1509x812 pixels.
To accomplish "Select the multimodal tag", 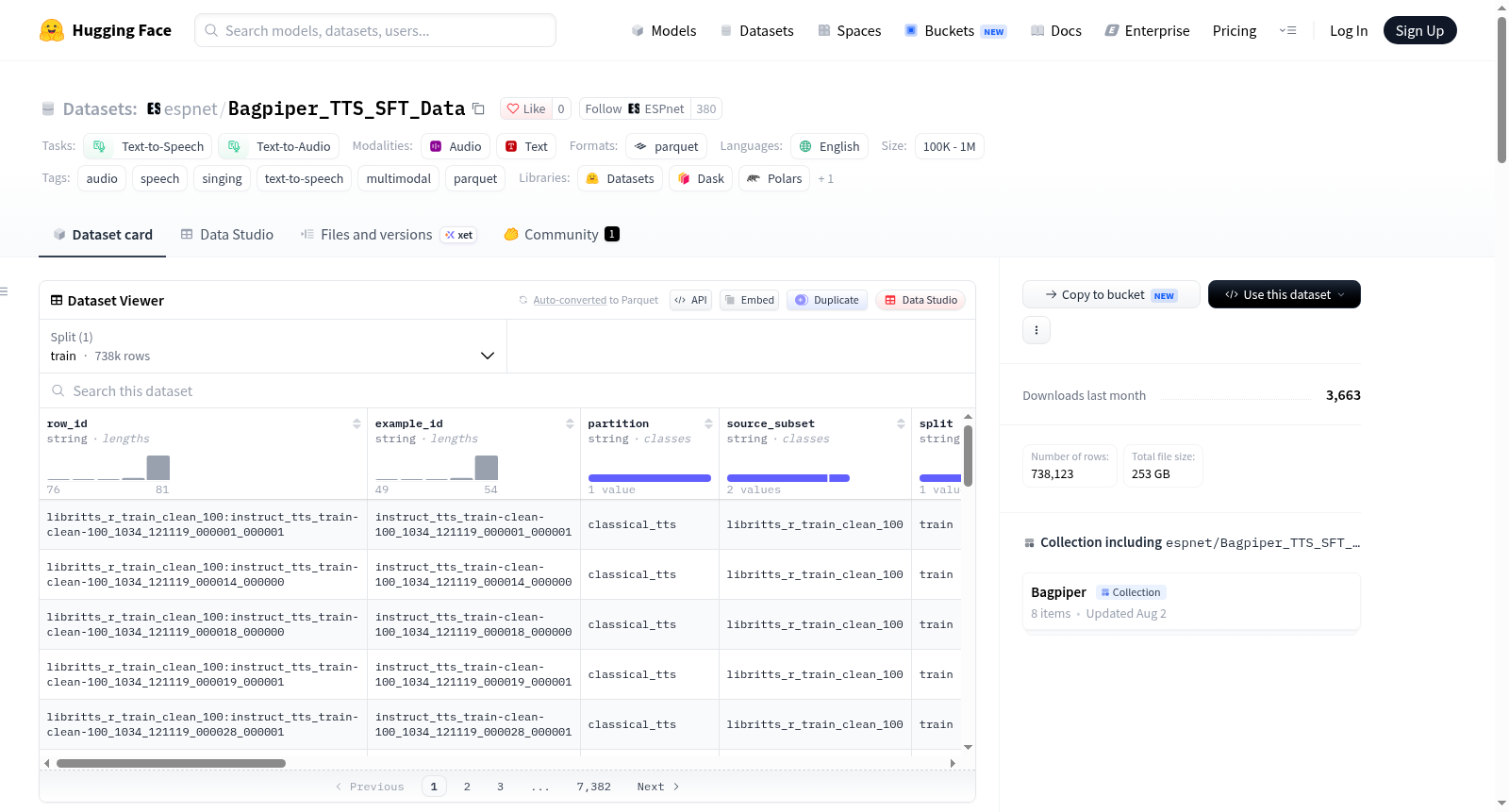I will (398, 178).
